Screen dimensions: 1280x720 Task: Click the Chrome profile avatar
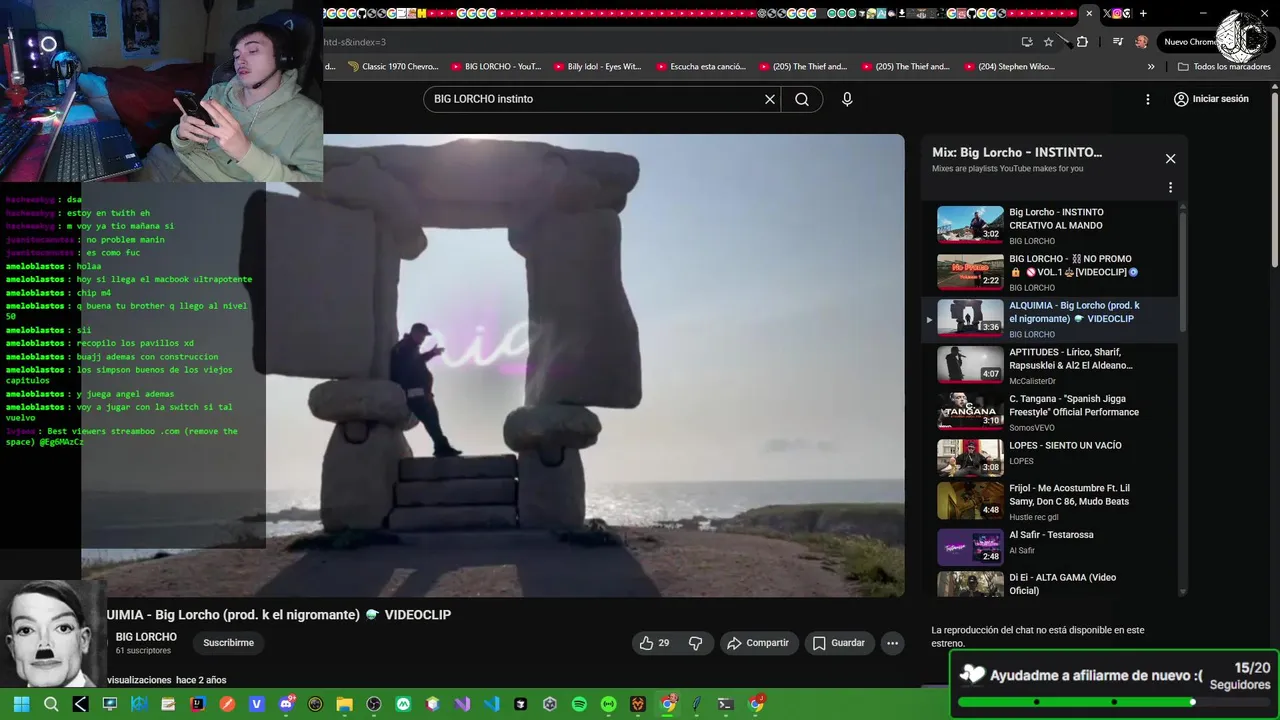pyautogui.click(x=1142, y=42)
